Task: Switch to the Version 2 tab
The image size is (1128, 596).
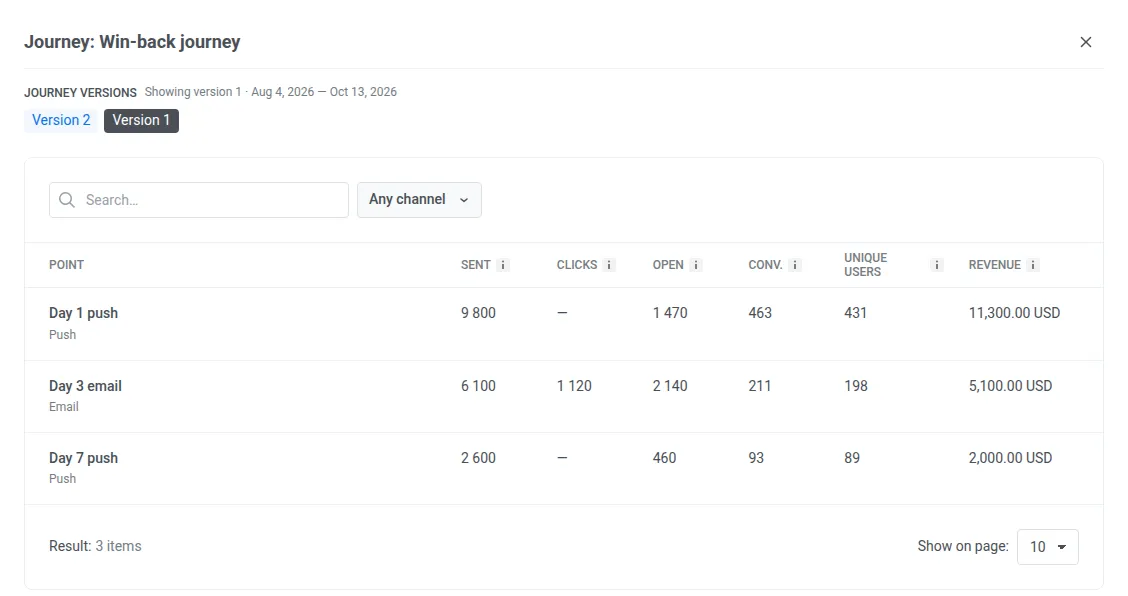Action: [x=61, y=120]
